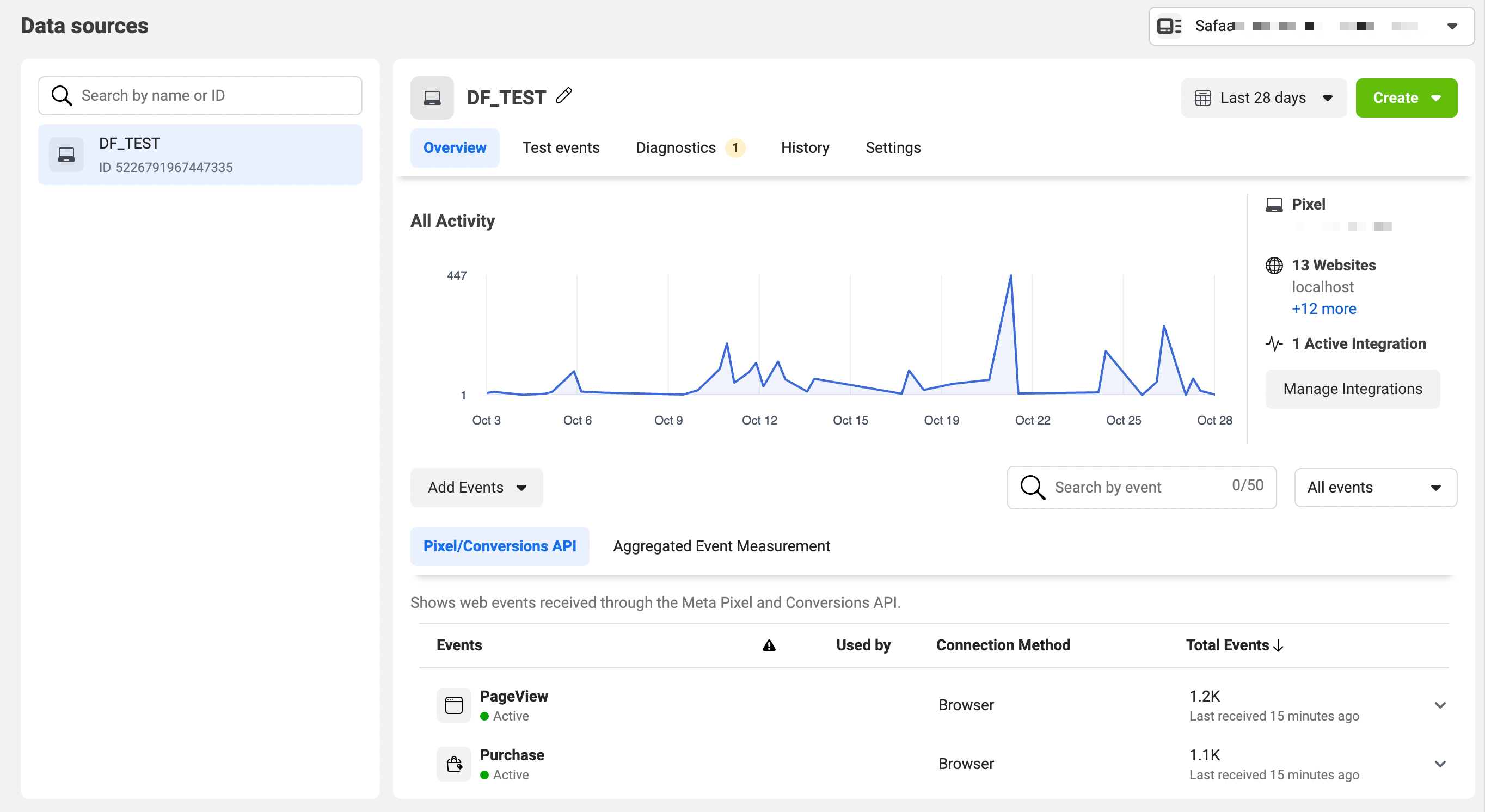
Task: Click the warning triangle column header icon
Action: [769, 645]
